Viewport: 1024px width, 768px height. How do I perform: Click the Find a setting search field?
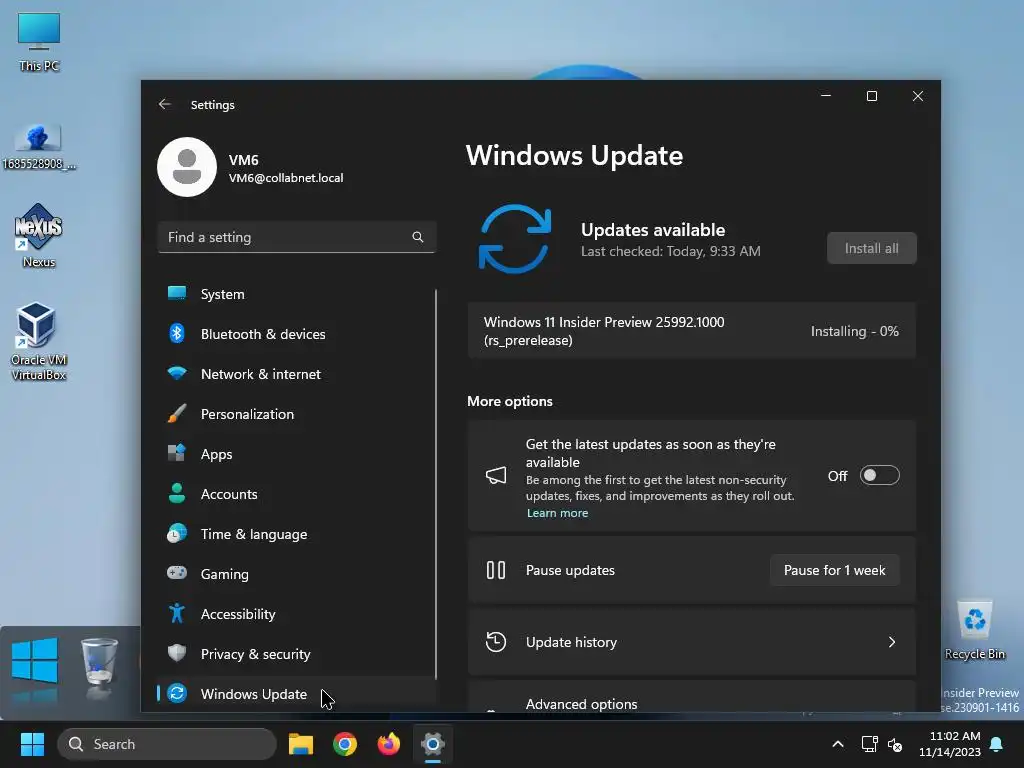coord(296,237)
